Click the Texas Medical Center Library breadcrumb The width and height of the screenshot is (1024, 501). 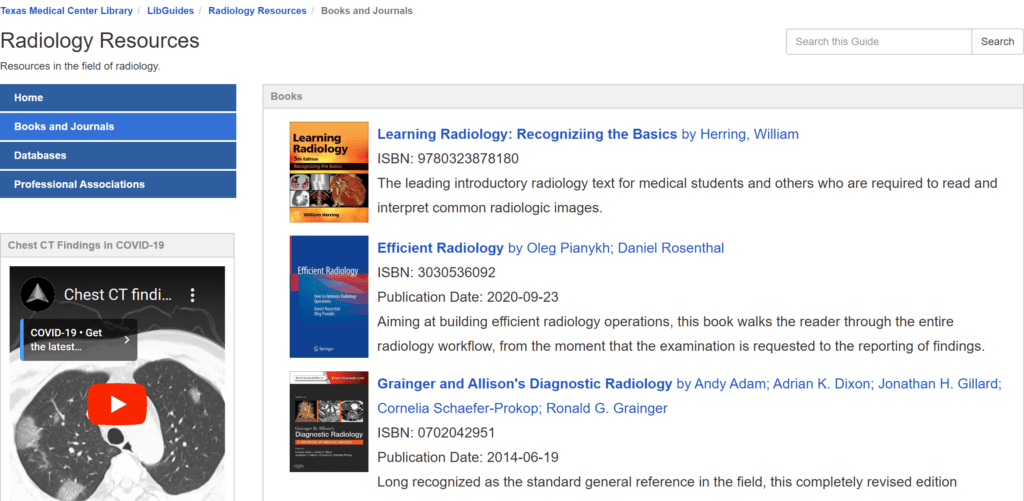(x=66, y=10)
